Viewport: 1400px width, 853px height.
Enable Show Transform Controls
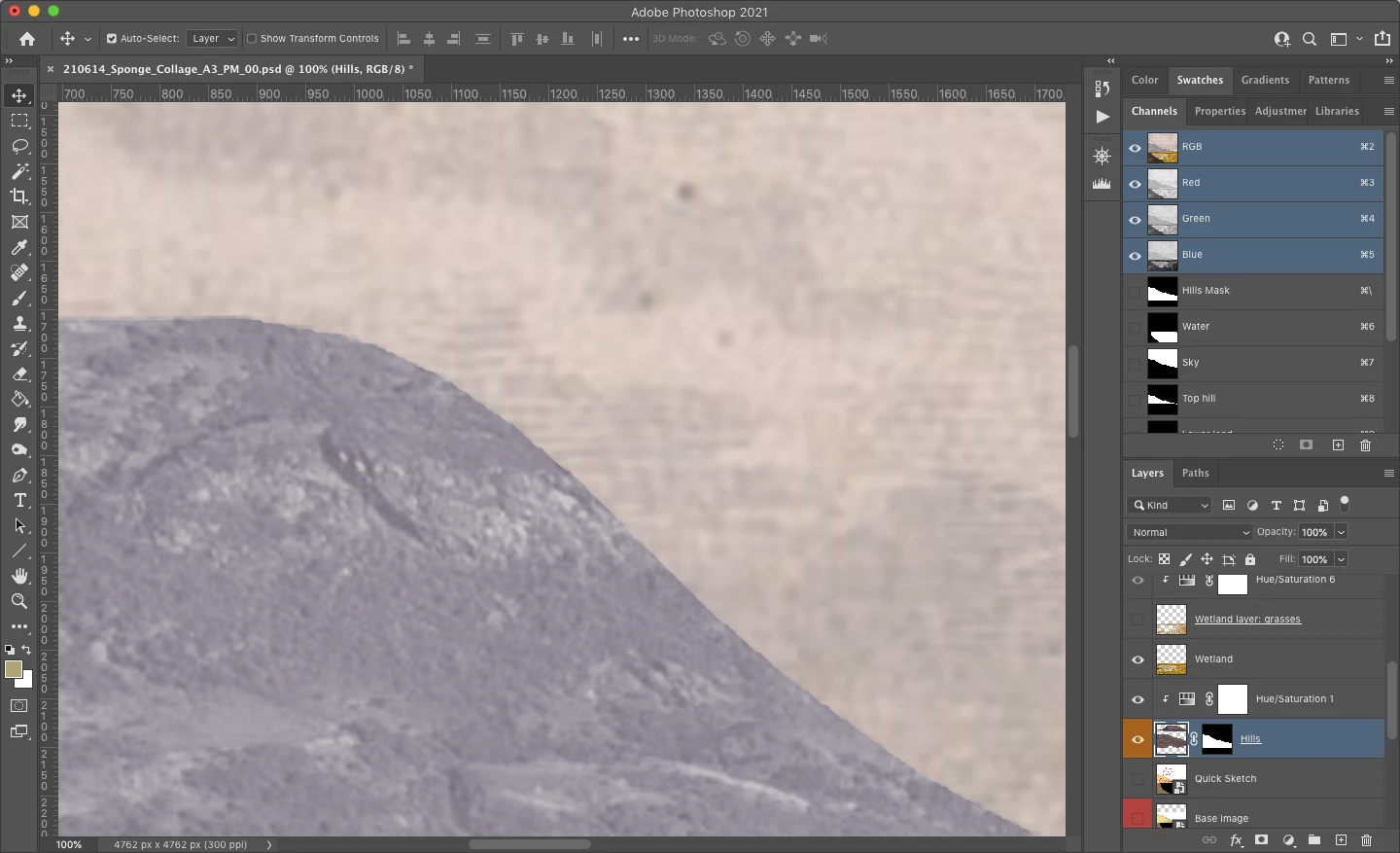pos(251,39)
